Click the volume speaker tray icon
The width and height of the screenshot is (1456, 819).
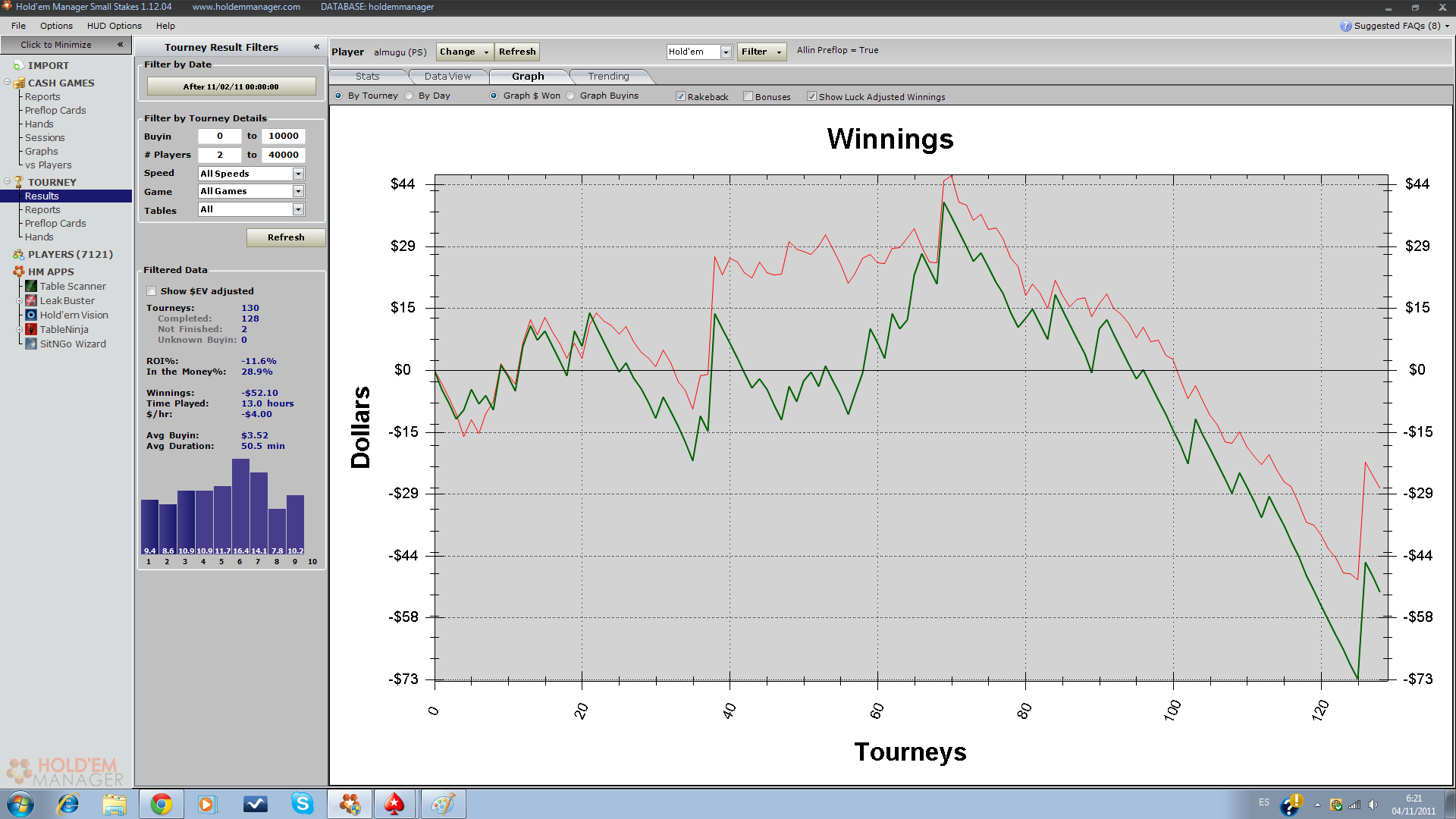click(x=1373, y=805)
